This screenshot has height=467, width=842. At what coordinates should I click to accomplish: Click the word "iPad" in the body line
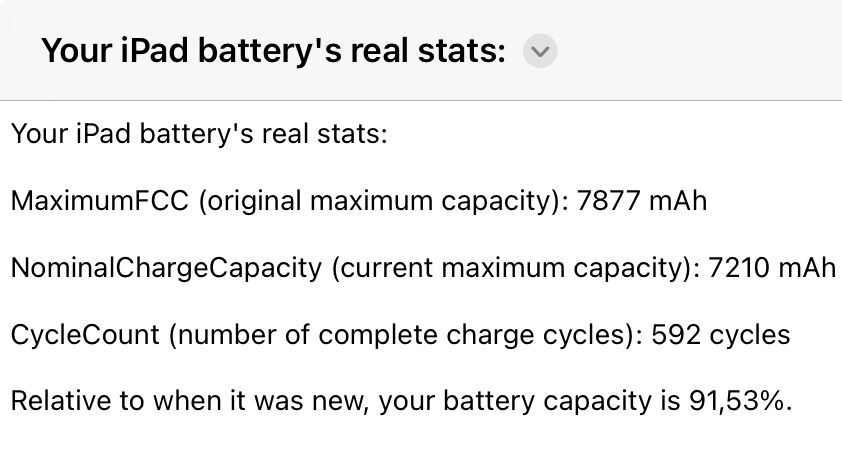[103, 134]
